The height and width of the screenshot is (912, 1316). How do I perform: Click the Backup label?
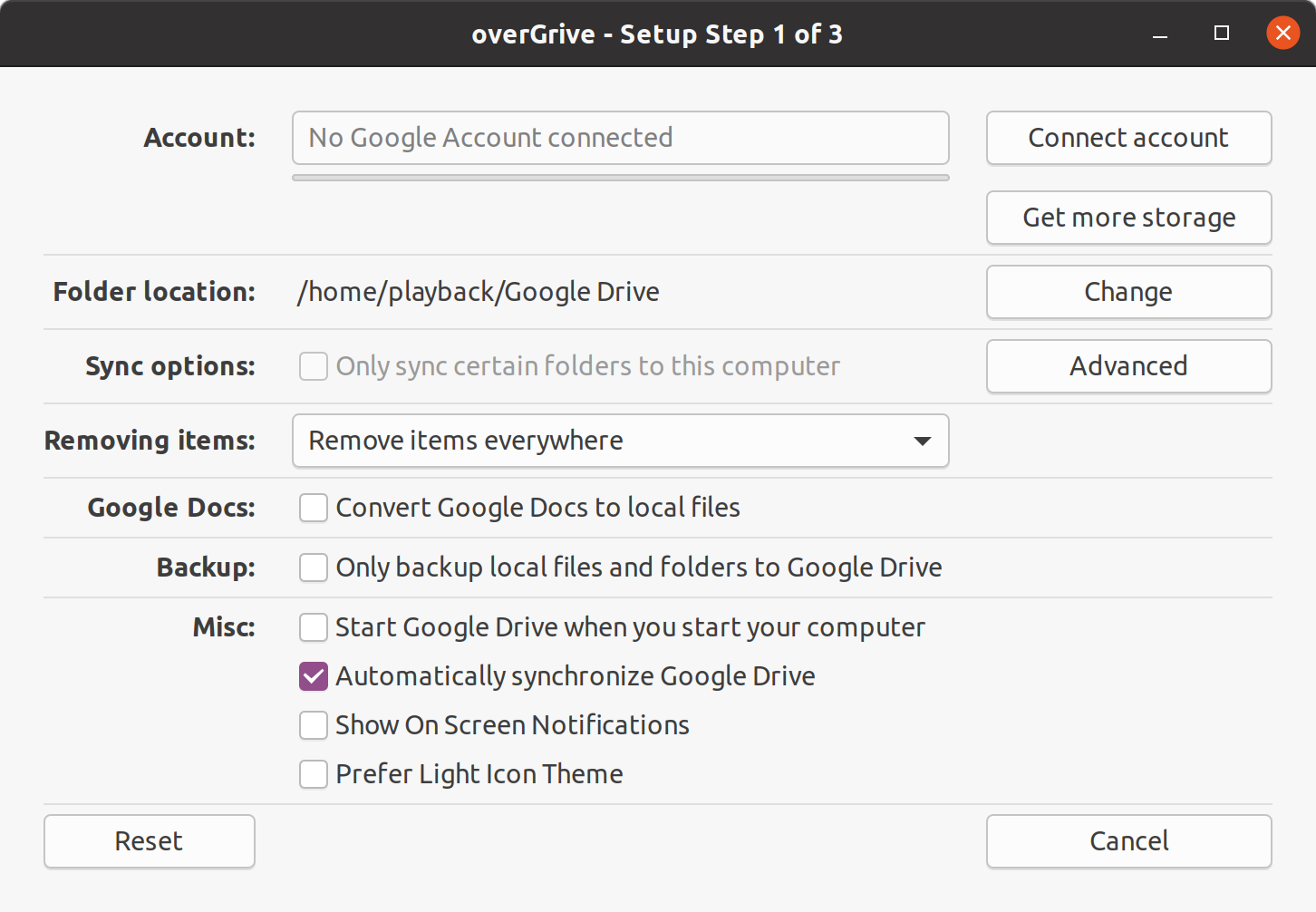click(x=206, y=568)
